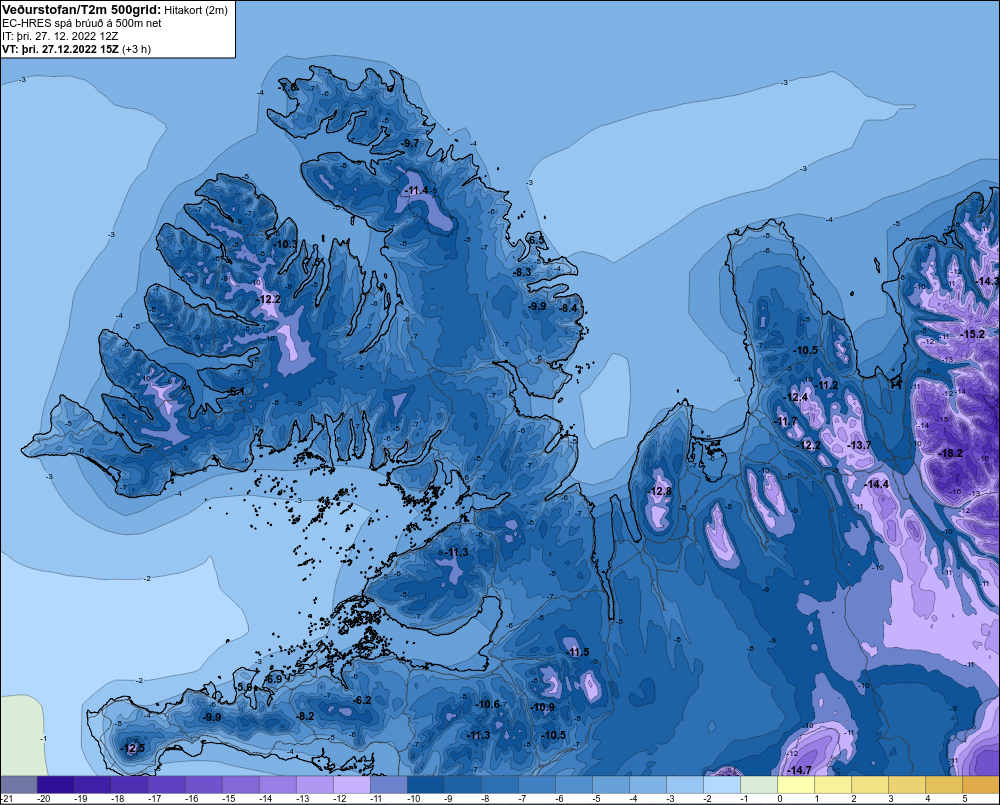Screen dimensions: 1000x805
Task: Click the -7.6 temperature label on the map
Action: point(288,87)
